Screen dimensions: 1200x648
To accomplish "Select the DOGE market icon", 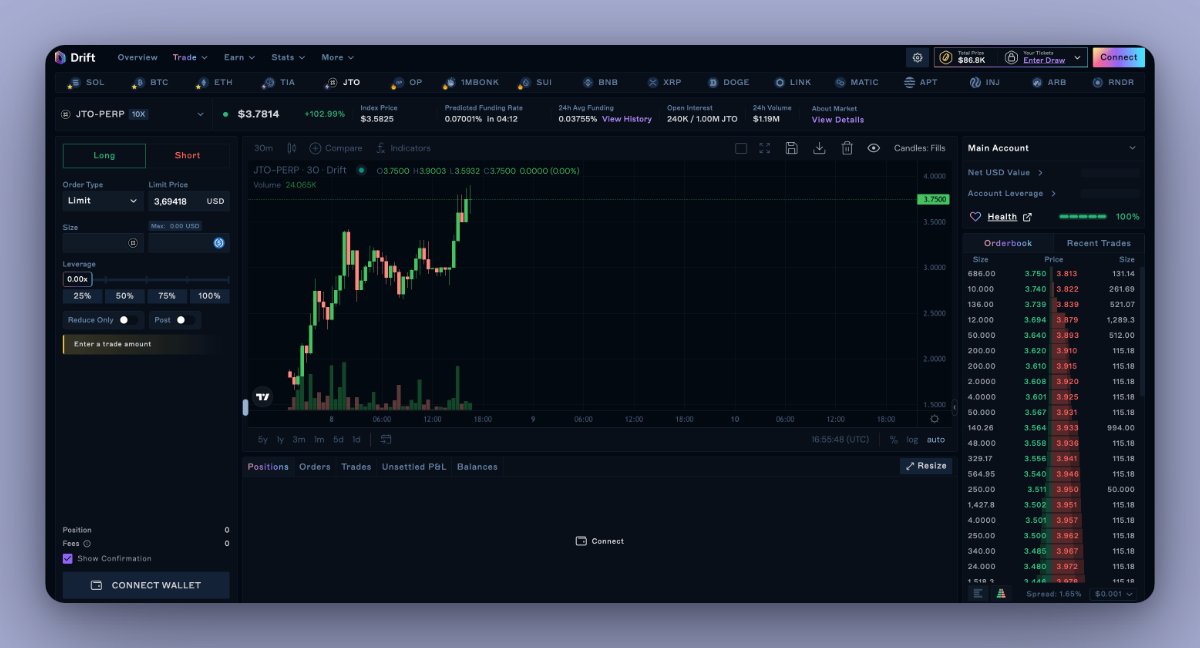I will (713, 82).
